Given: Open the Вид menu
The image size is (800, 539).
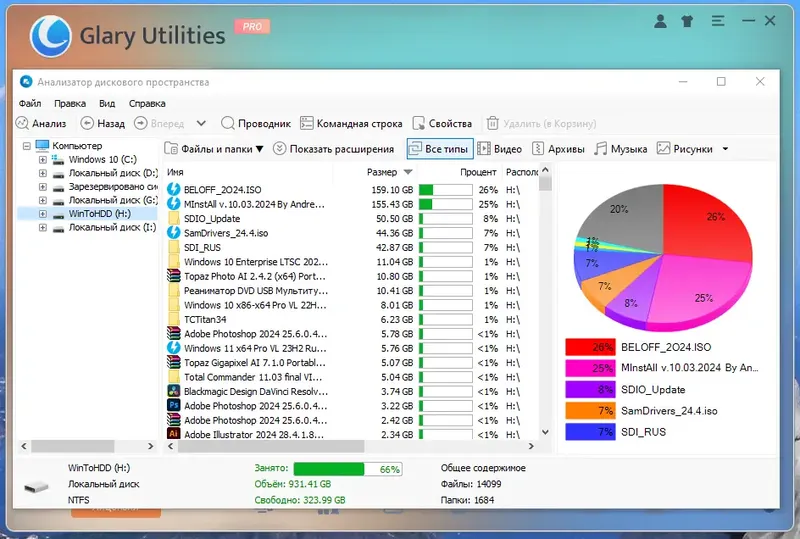Looking at the screenshot, I should (107, 104).
